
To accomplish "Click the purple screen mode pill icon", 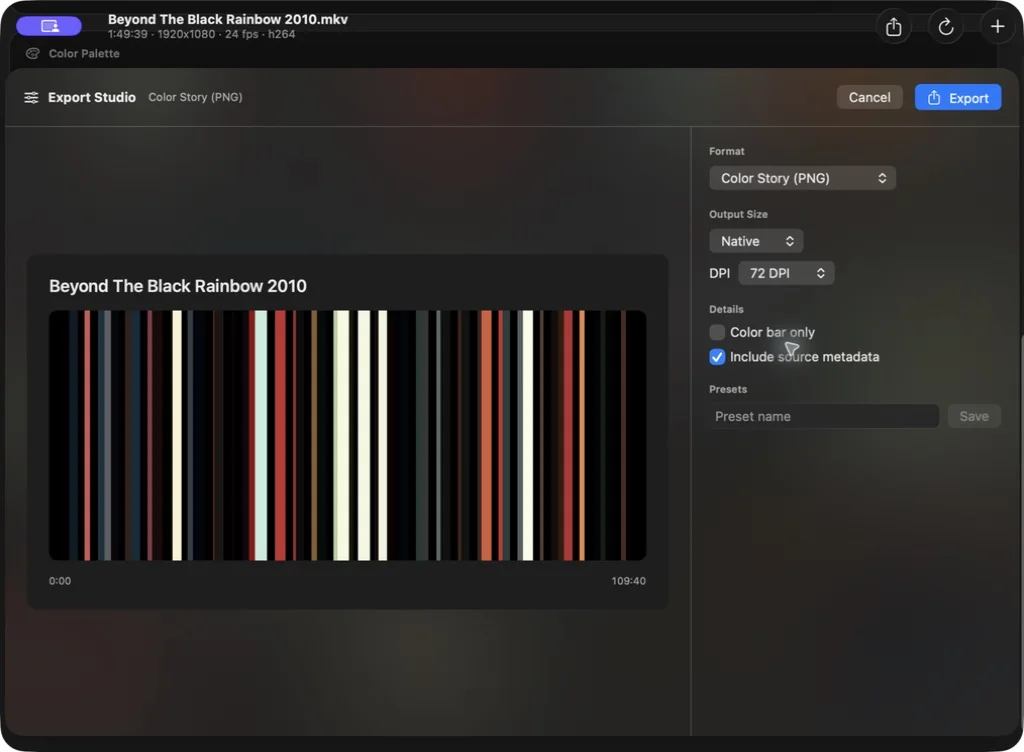I will (x=49, y=26).
